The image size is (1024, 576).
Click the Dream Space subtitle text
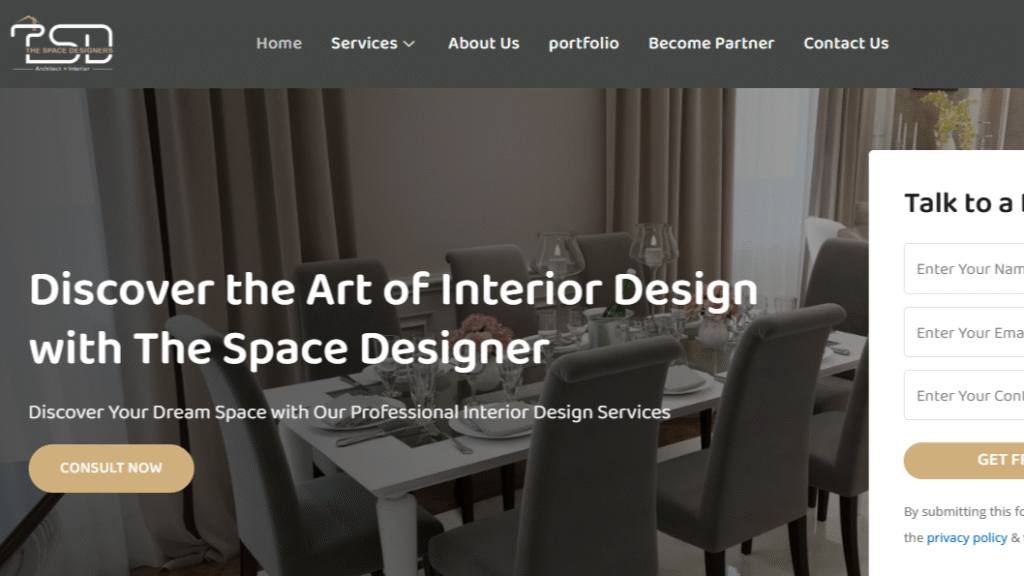[349, 412]
